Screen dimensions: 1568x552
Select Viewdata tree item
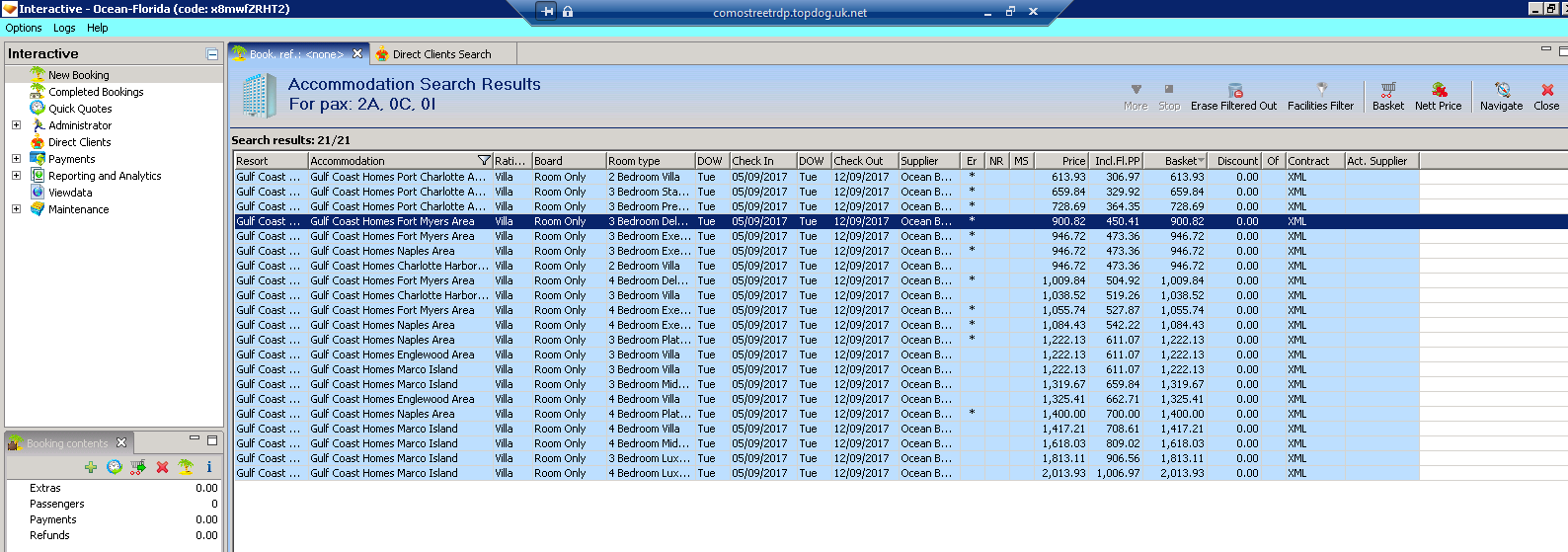[70, 193]
